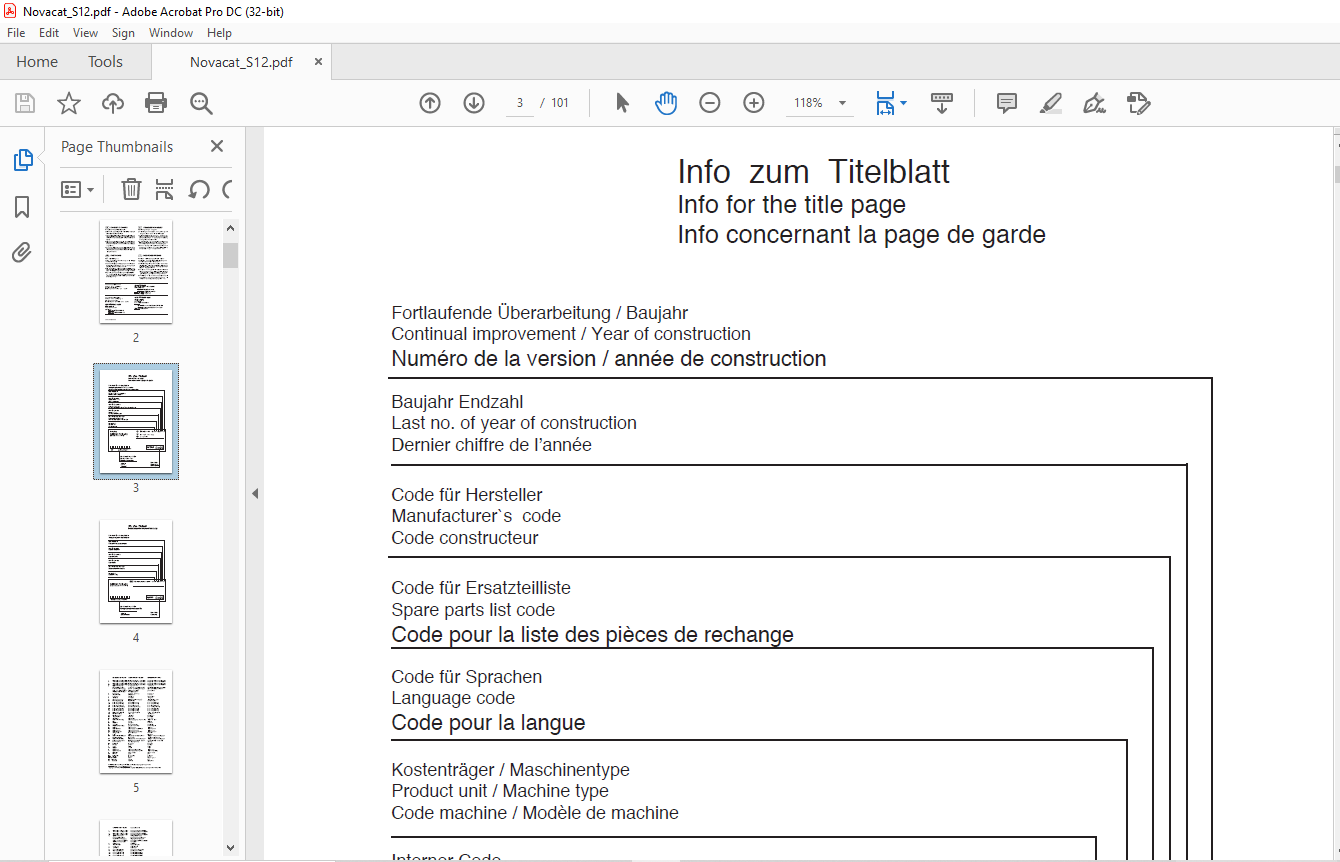Click the Extract or insert pages icon
1340x862 pixels.
coord(165,189)
